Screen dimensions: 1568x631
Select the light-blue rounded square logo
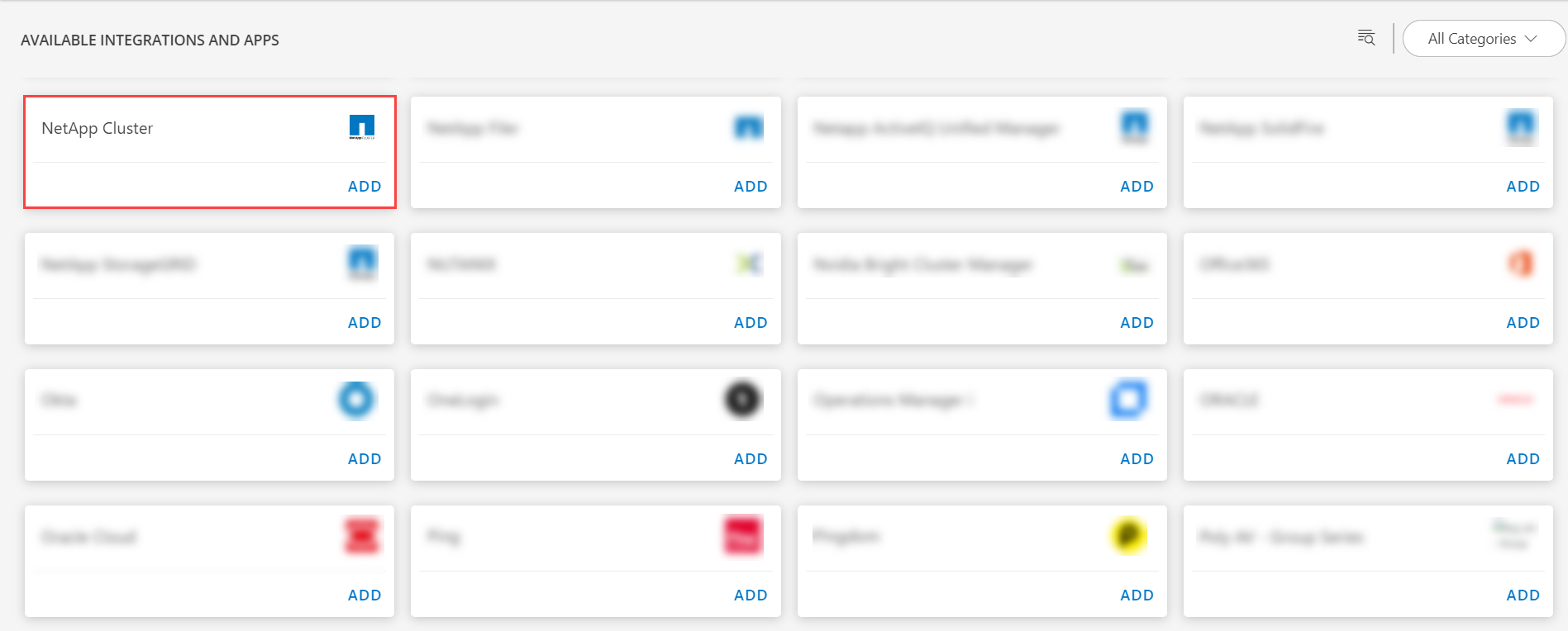pos(1128,400)
